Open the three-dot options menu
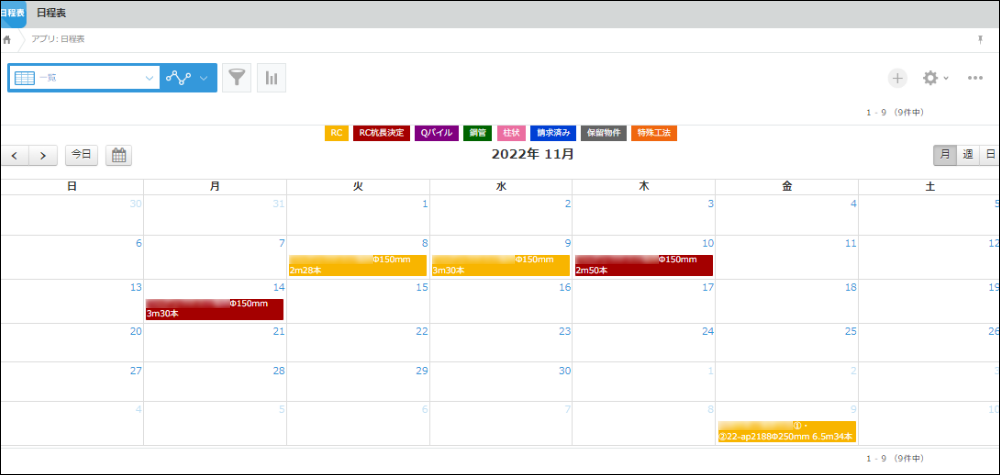The height and width of the screenshot is (475, 1000). coord(975,78)
